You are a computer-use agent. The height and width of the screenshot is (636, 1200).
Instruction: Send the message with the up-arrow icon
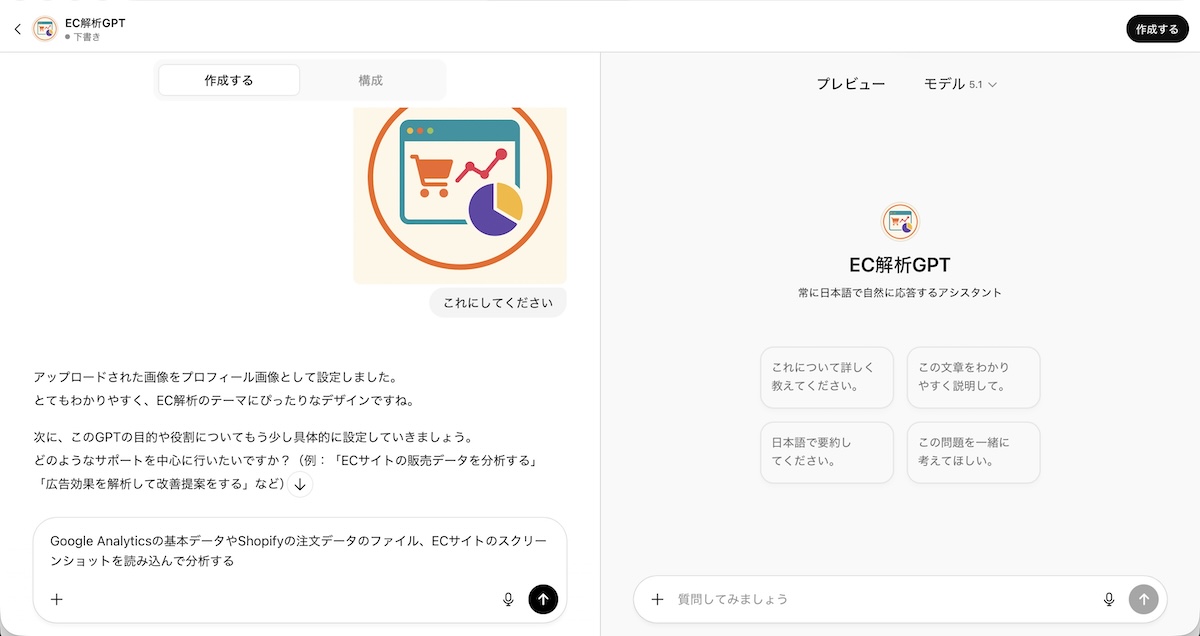pos(543,599)
